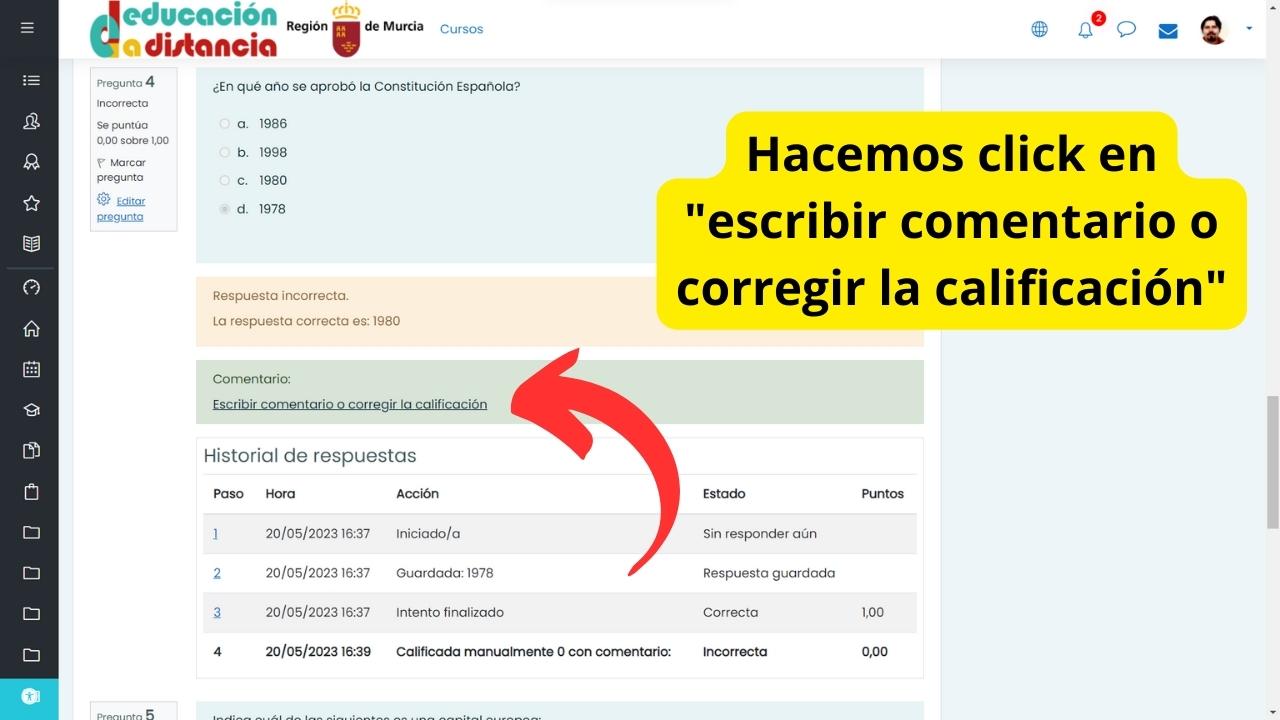Click the 'Comentario:' label
1280x720 pixels.
252,379
